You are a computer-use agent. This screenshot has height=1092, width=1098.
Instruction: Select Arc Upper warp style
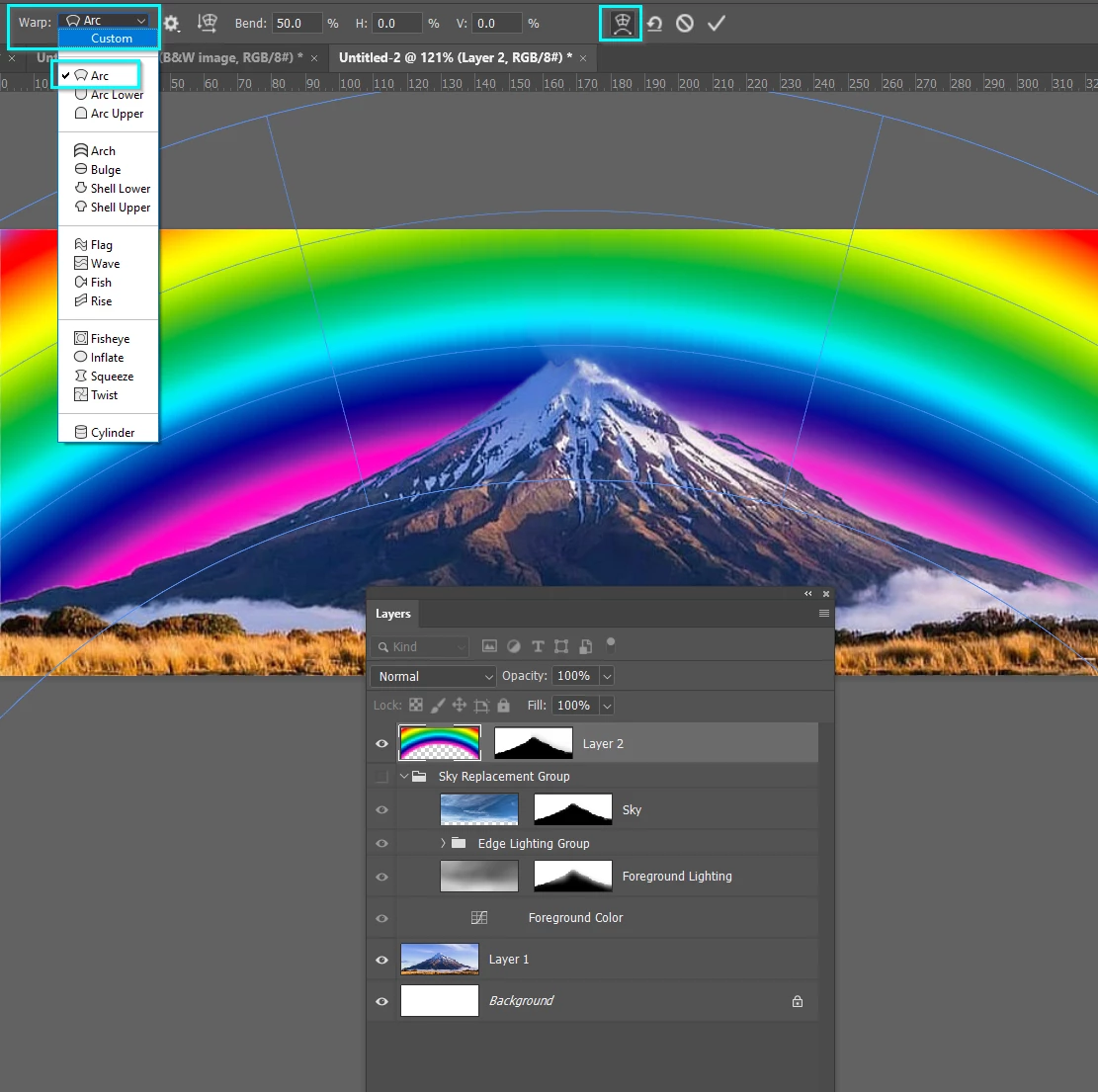[109, 114]
